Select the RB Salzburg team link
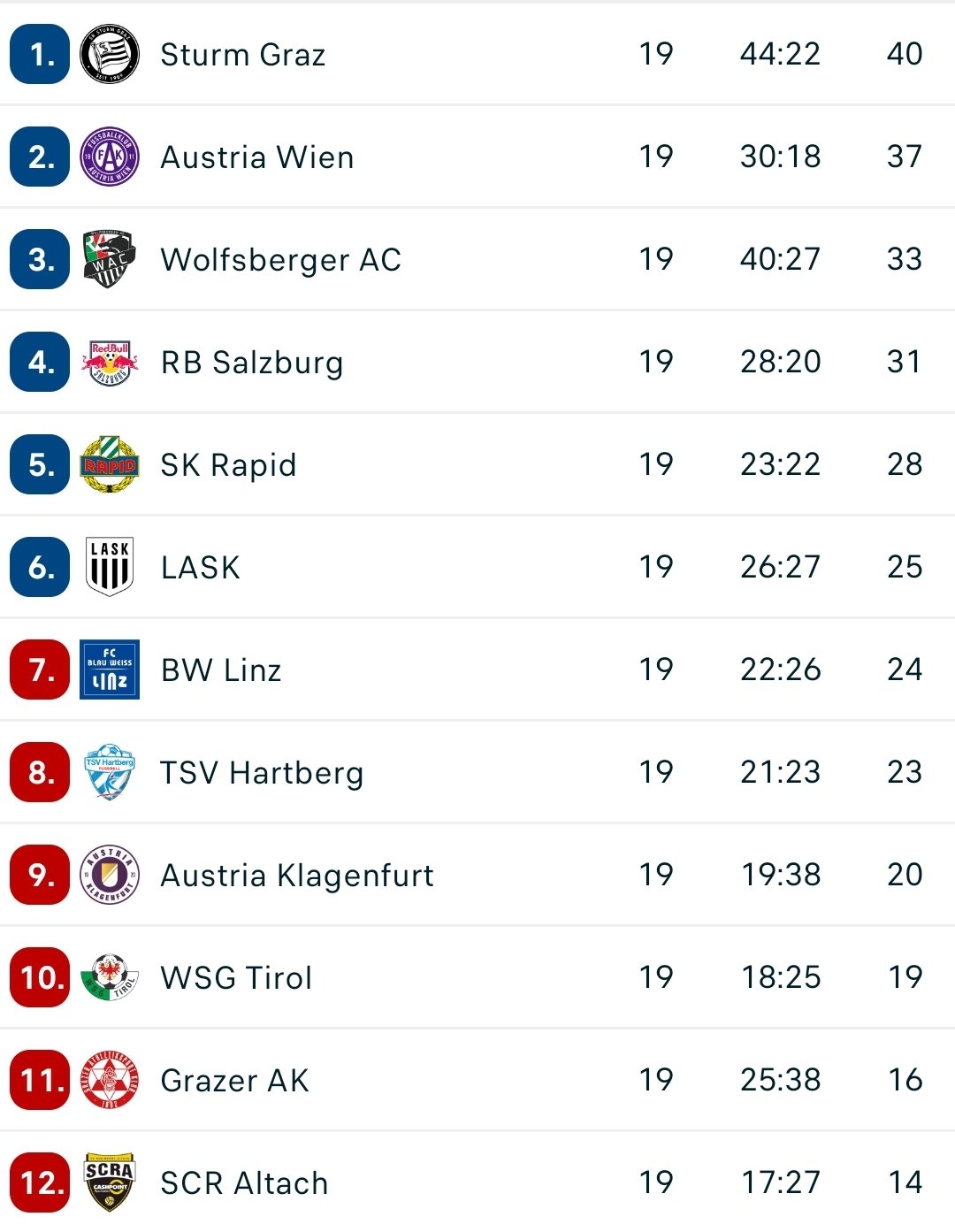Image resolution: width=955 pixels, height=1232 pixels. tap(252, 363)
